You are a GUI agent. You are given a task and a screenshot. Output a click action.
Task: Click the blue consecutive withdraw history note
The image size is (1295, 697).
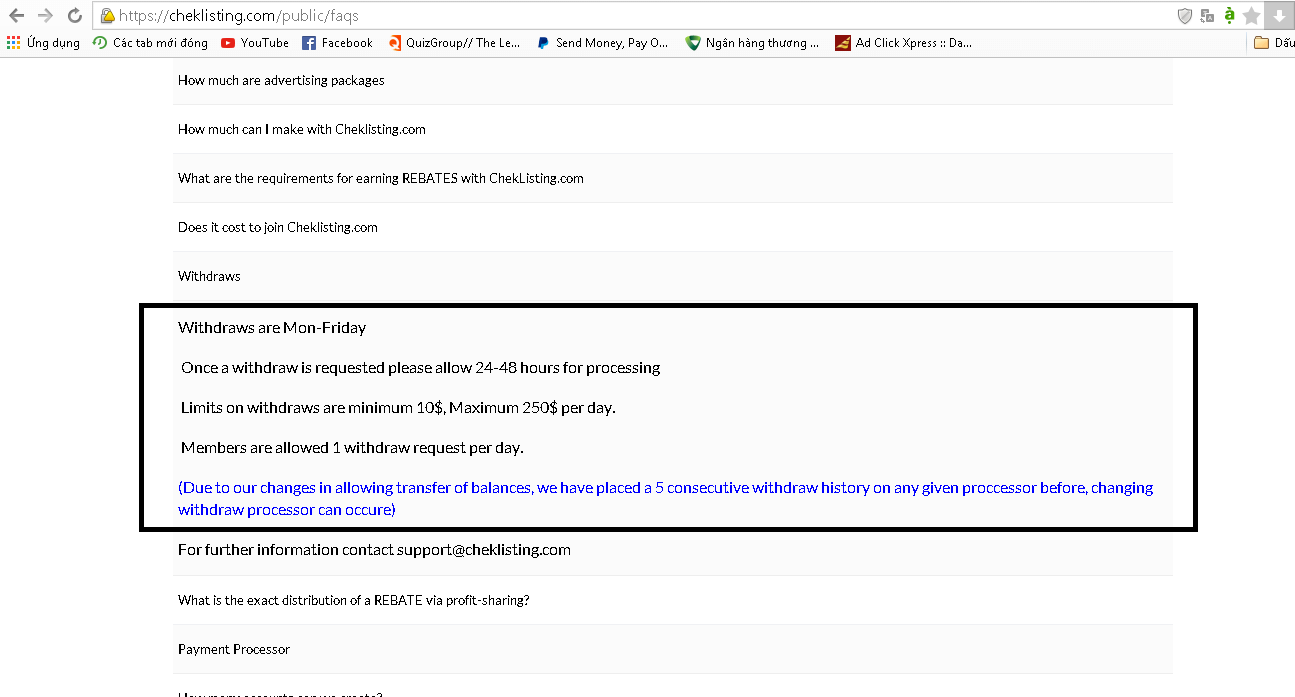665,499
